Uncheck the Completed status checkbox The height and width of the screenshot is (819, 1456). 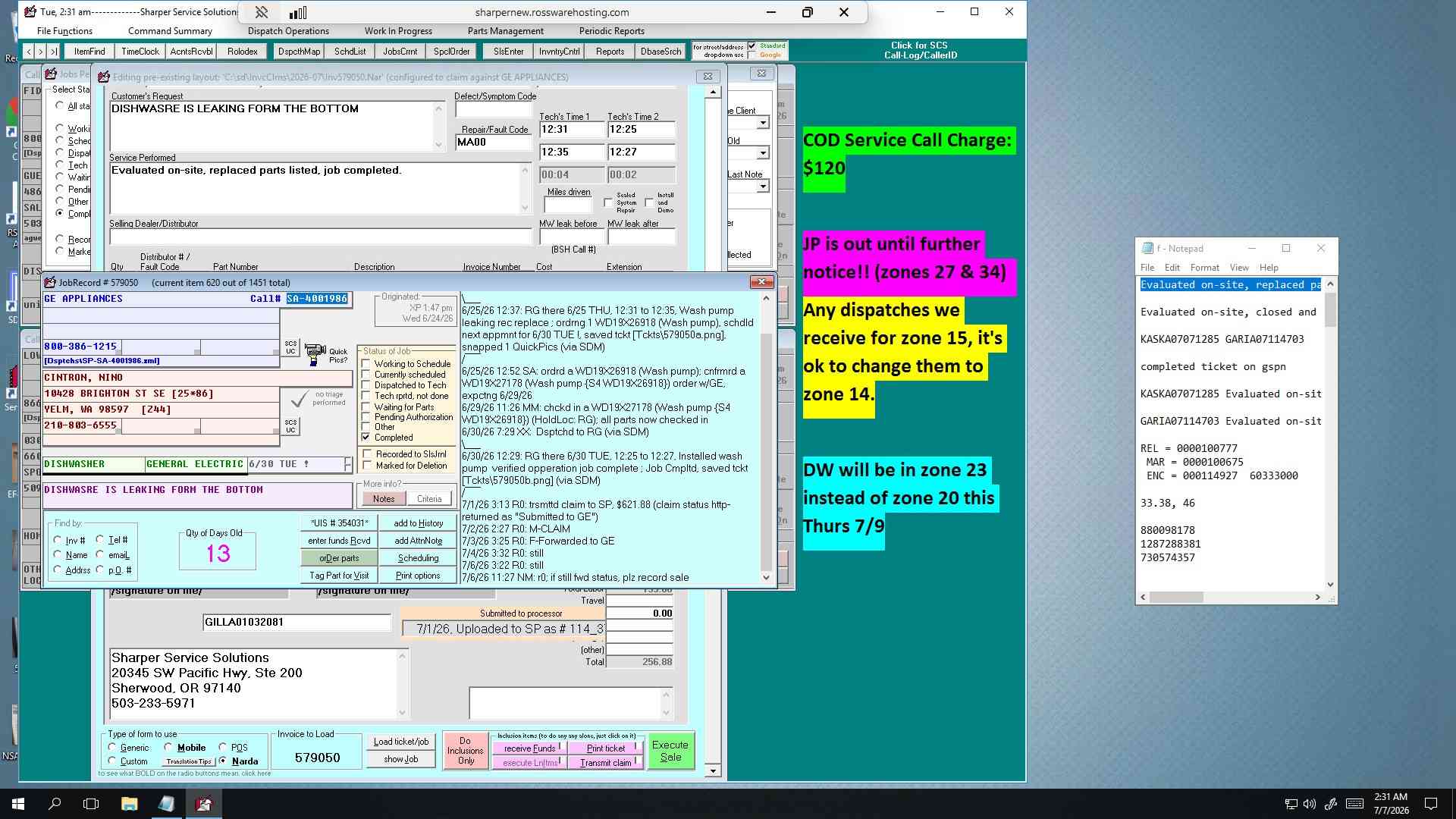[x=366, y=438]
